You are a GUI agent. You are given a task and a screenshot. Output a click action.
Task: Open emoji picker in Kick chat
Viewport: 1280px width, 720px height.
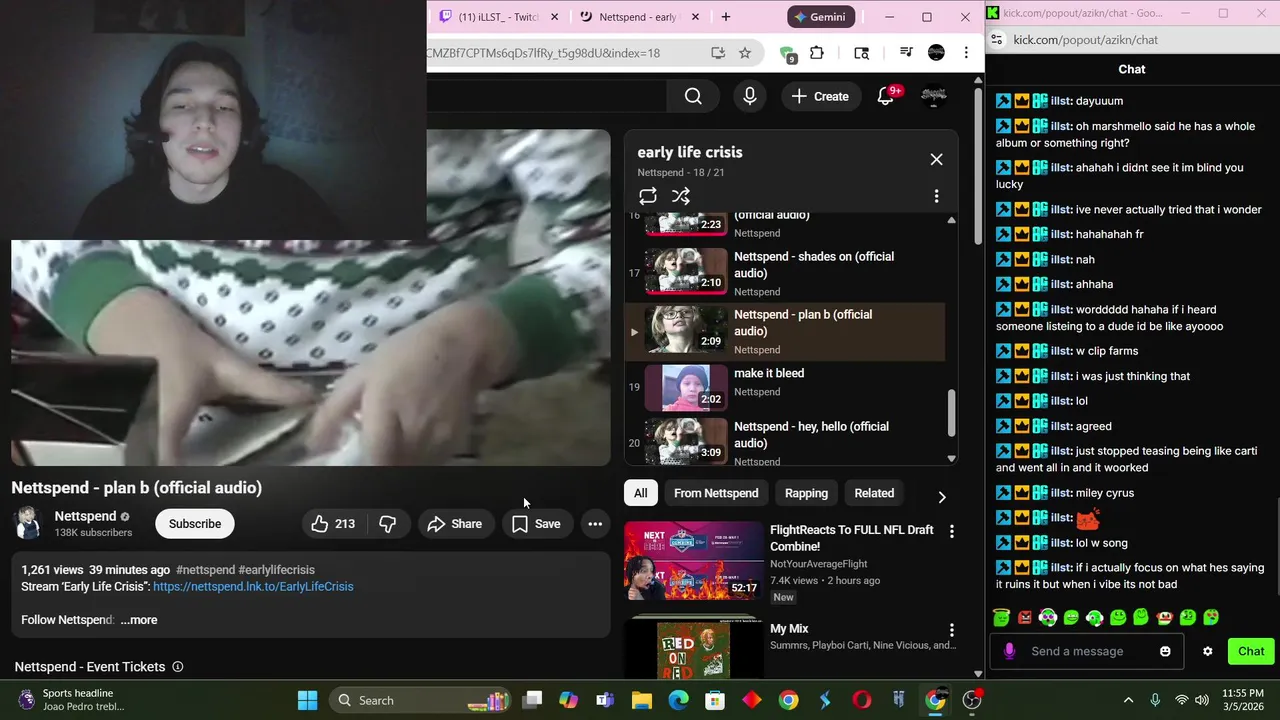coord(1165,651)
